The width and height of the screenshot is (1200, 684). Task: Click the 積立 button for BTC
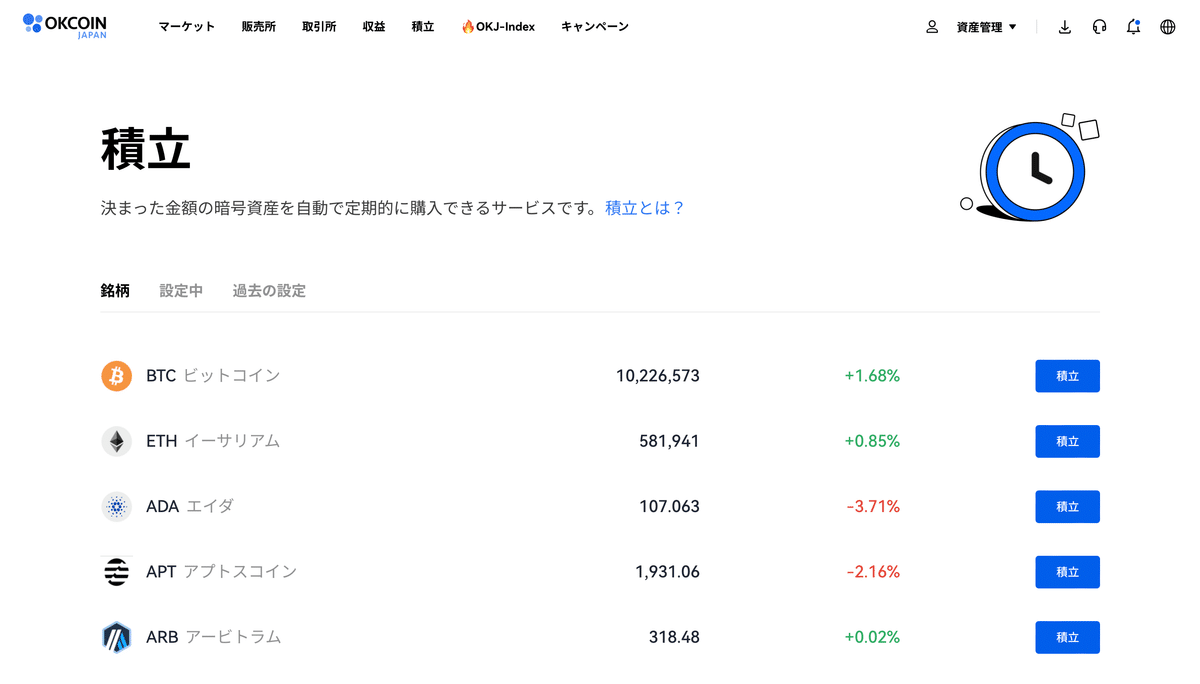(x=1067, y=376)
